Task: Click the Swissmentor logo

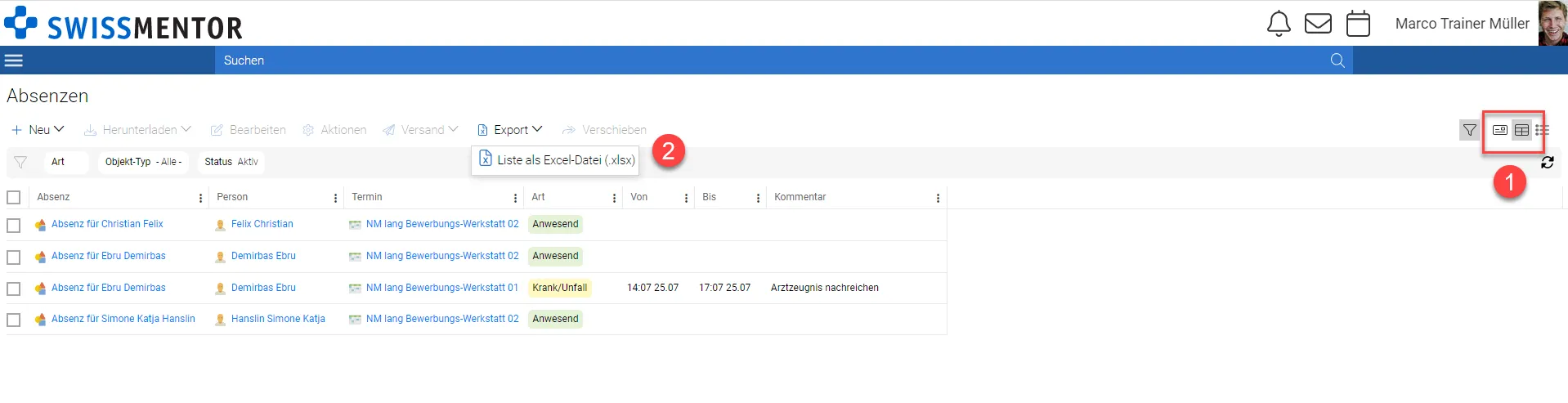Action: coord(123,25)
